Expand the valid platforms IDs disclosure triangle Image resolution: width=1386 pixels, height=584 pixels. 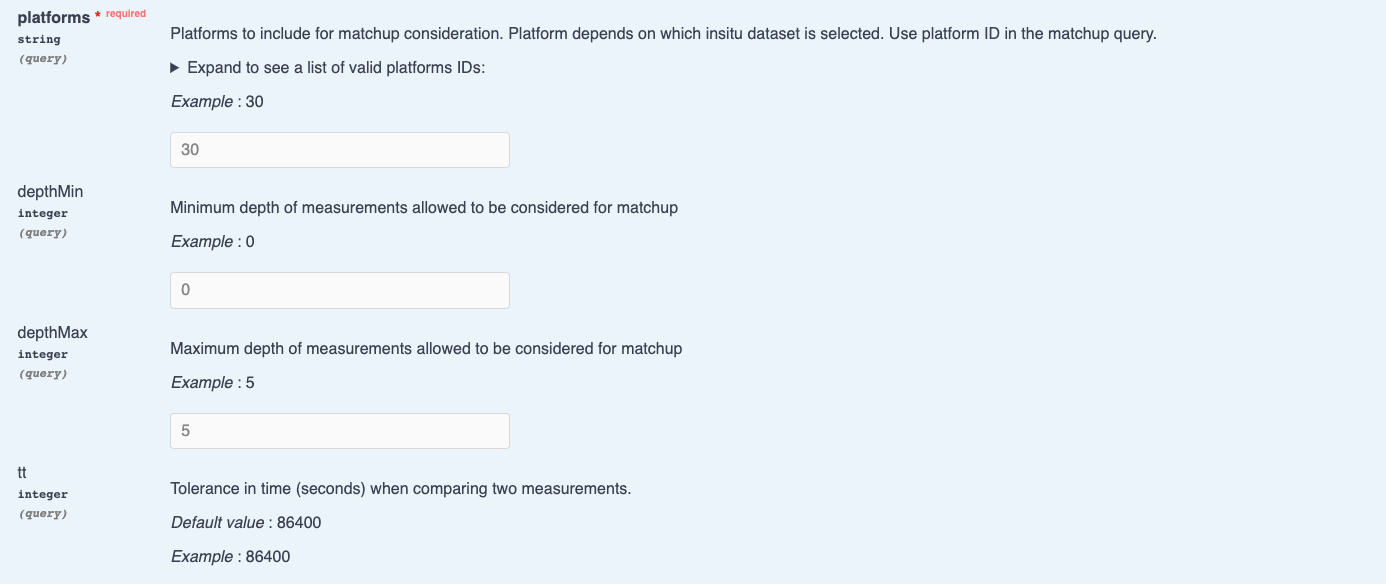point(175,68)
